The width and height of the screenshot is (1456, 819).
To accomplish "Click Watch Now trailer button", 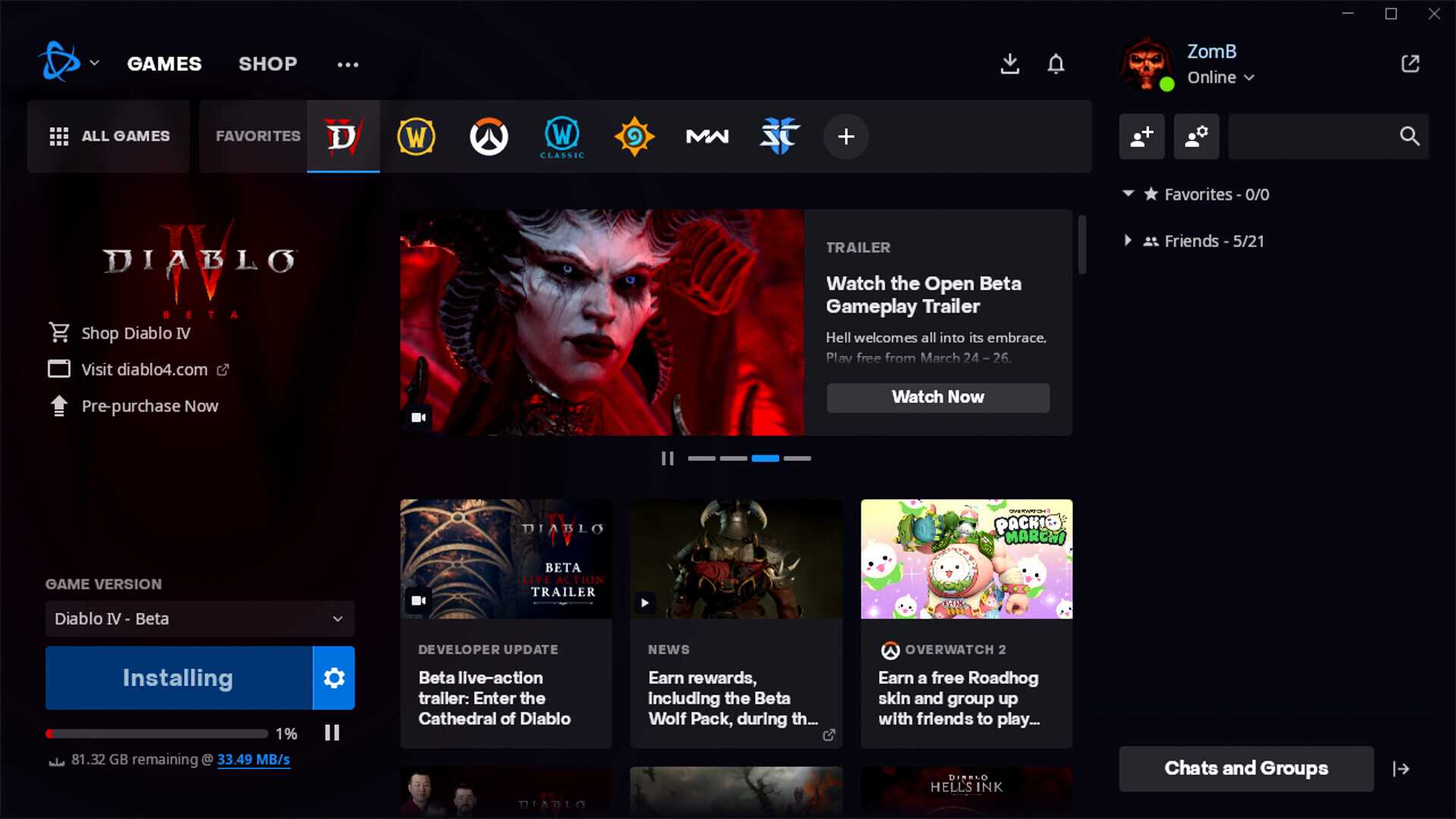I will pos(938,397).
